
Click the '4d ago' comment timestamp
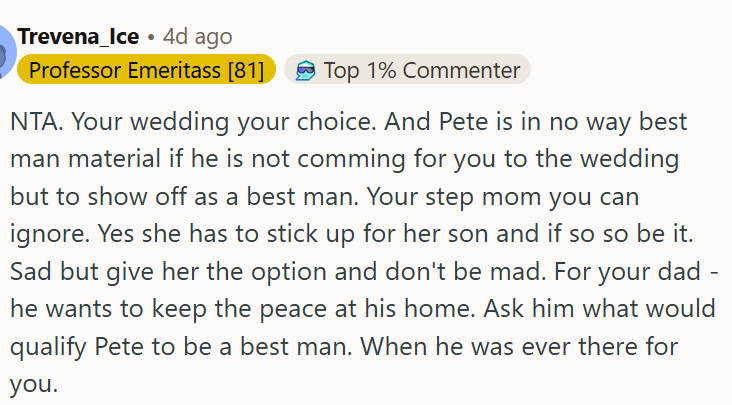(197, 36)
